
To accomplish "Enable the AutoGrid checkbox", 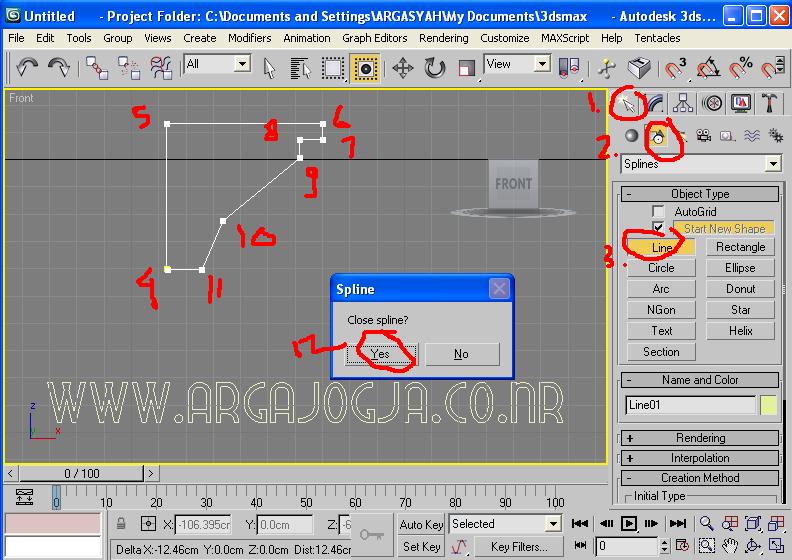I will [x=658, y=211].
